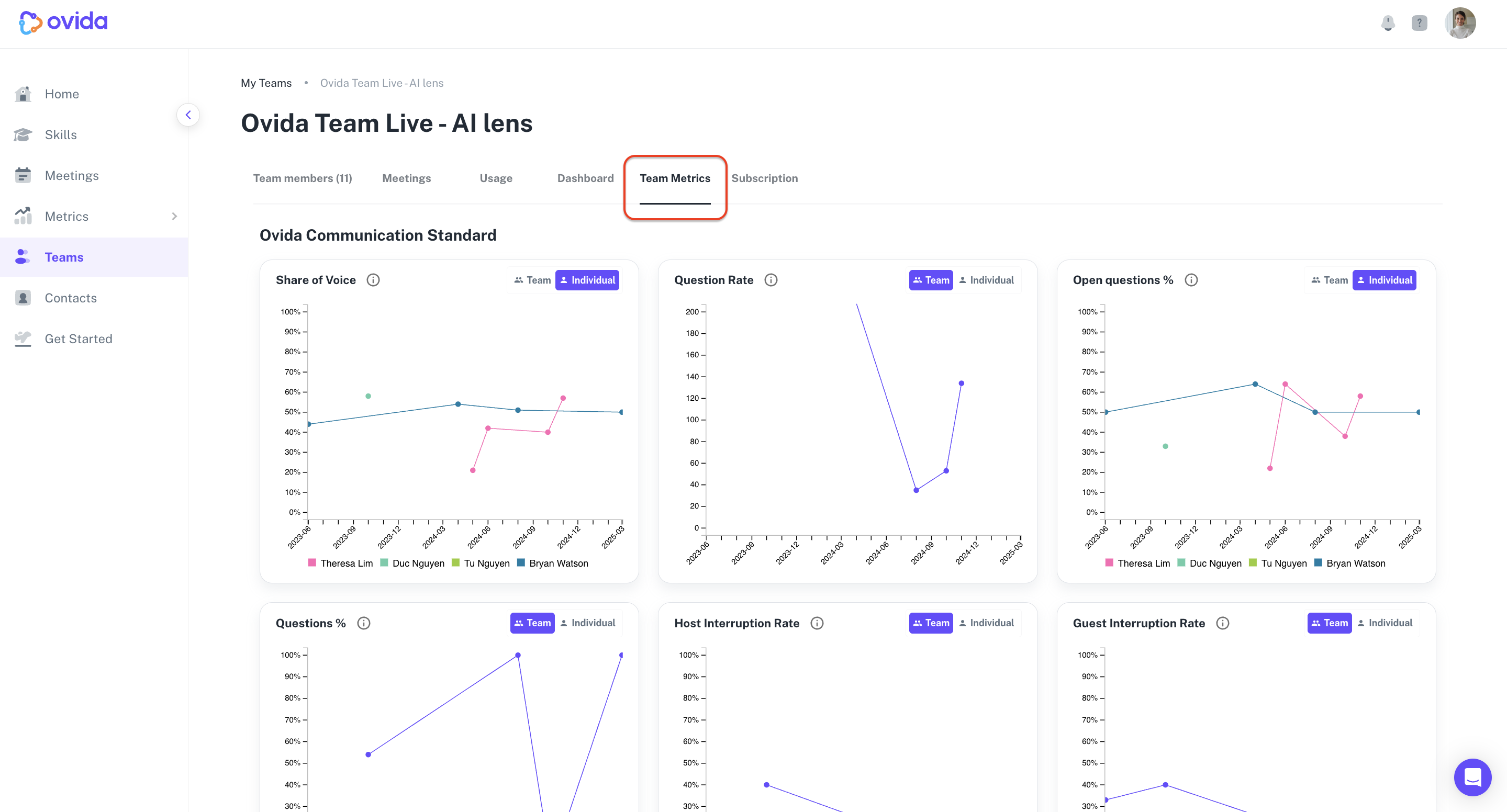Viewport: 1507px width, 812px height.
Task: Switch to the Team members (11) tab
Action: (303, 178)
